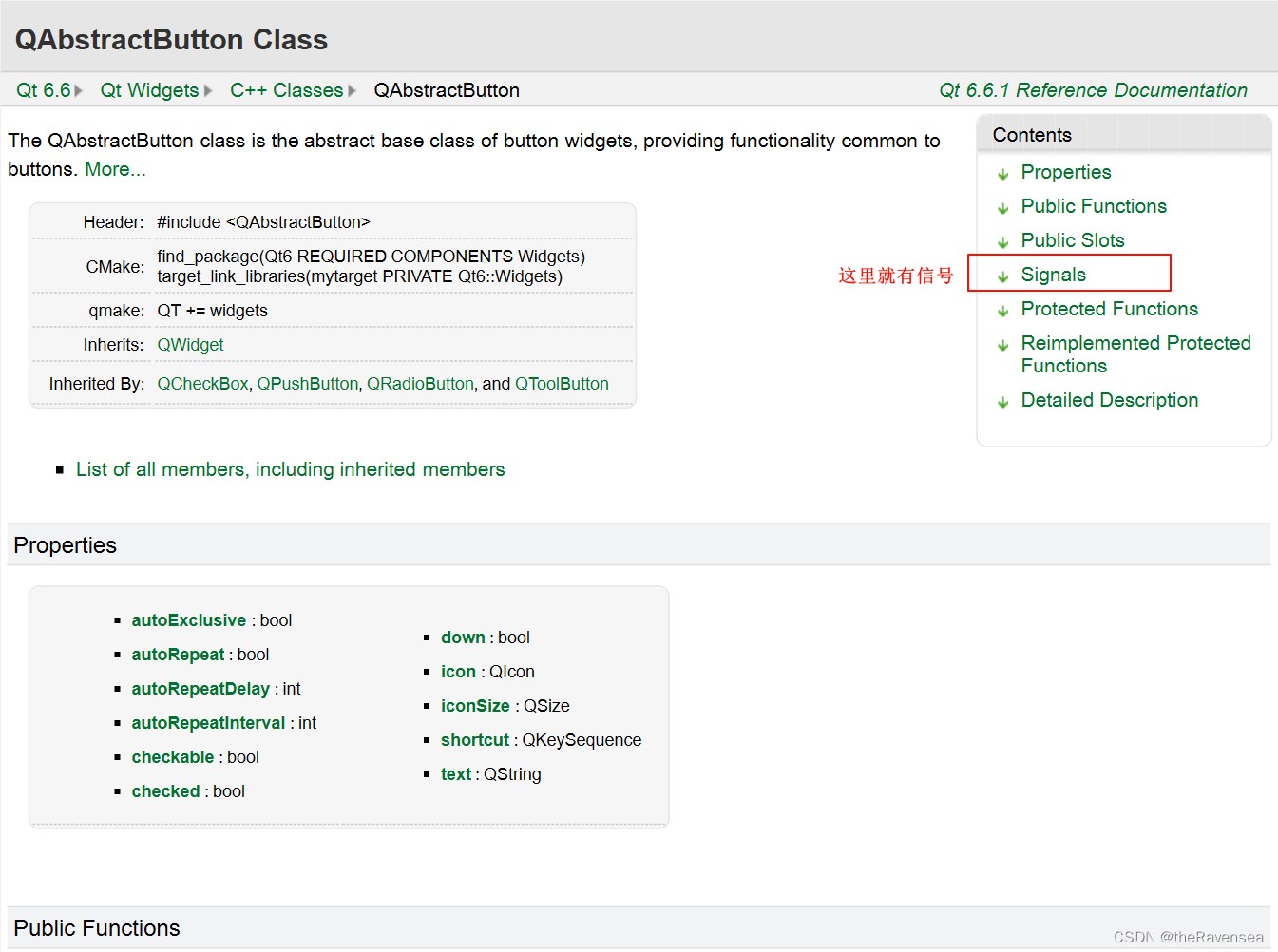1278x952 pixels.
Task: Click the Contents sidebar heading
Action: click(x=1032, y=135)
